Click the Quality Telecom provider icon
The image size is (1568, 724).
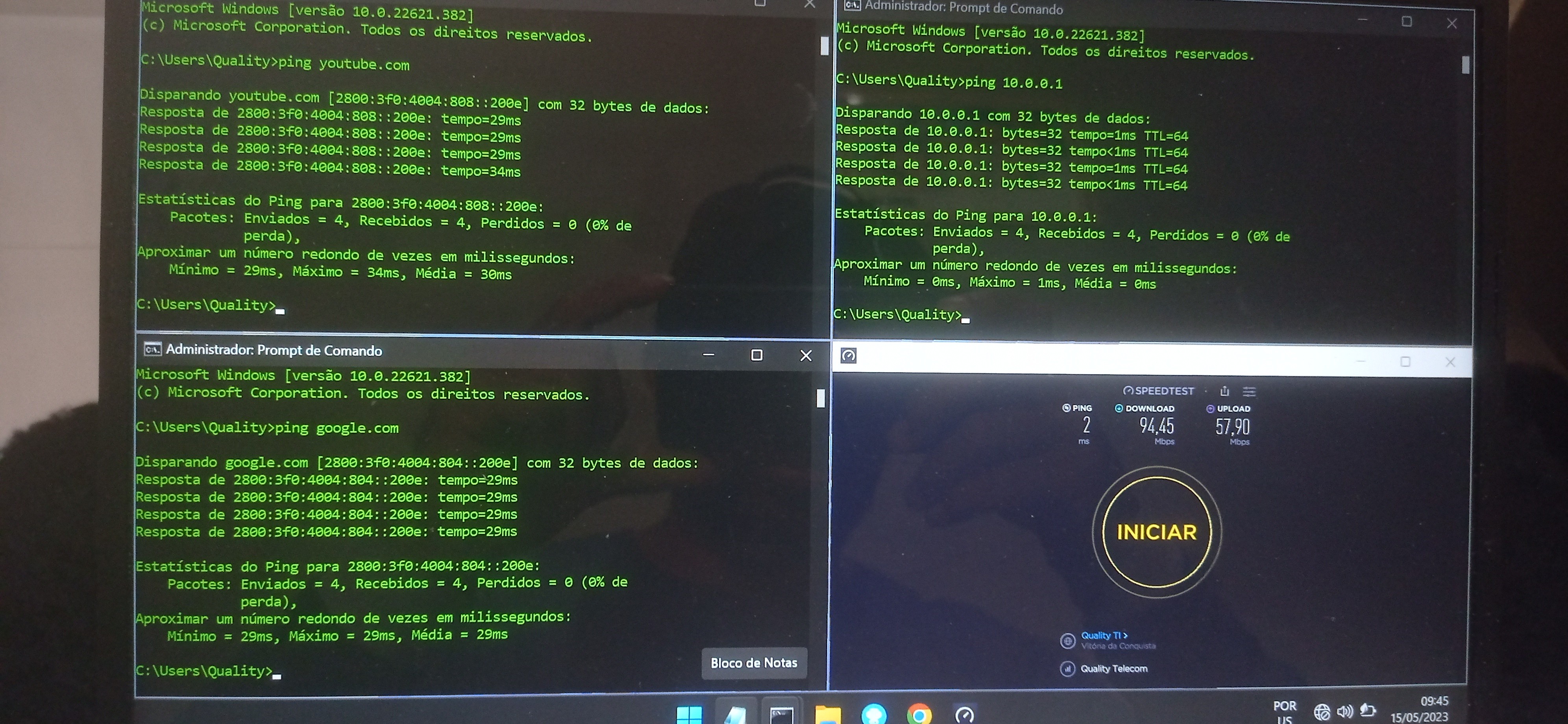coord(1067,669)
